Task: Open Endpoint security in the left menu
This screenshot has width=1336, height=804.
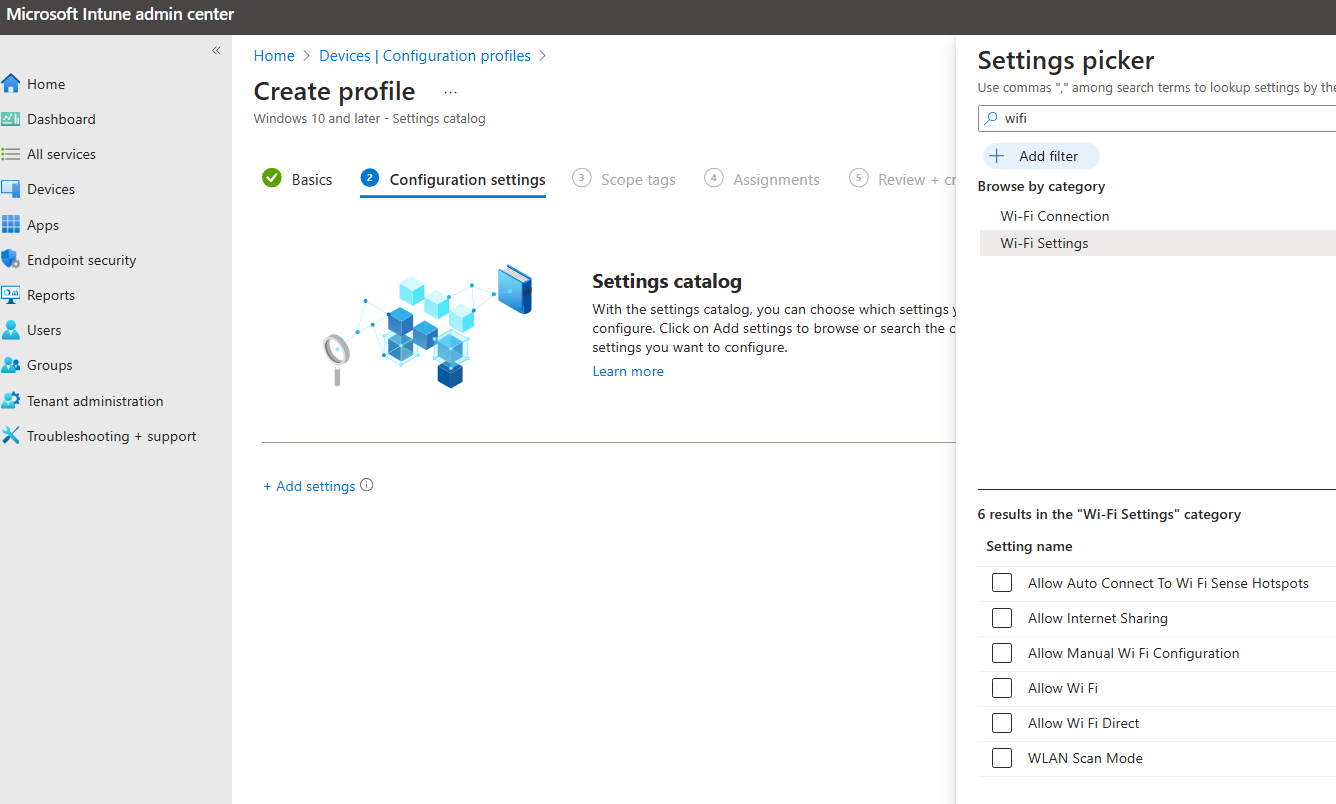Action: (x=81, y=260)
